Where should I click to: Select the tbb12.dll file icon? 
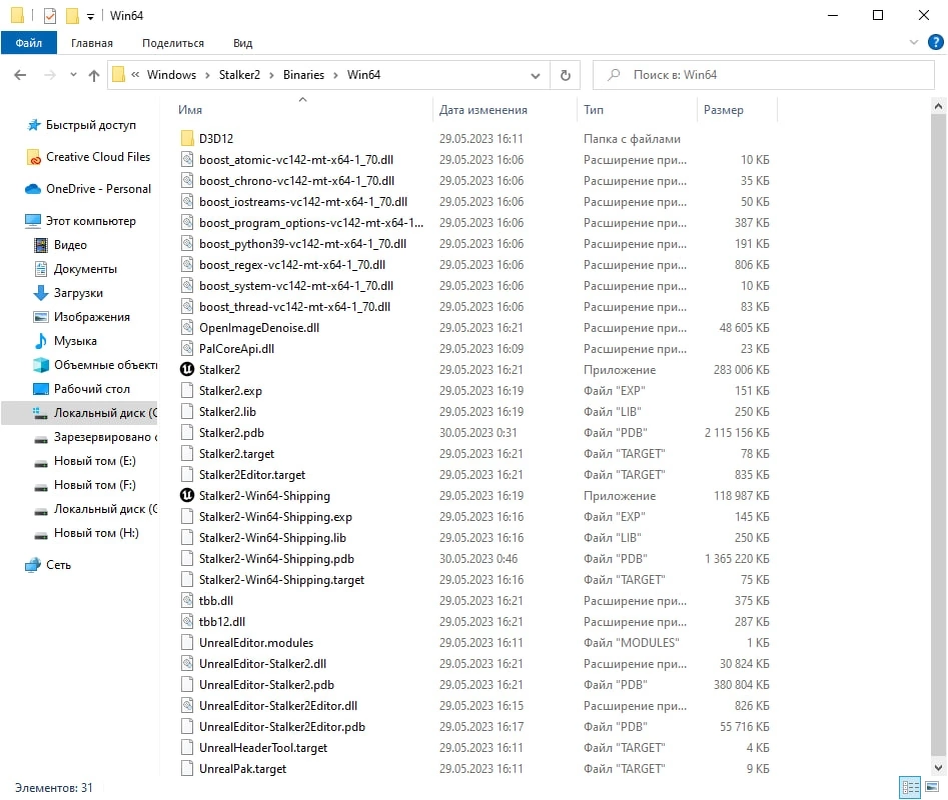point(187,622)
